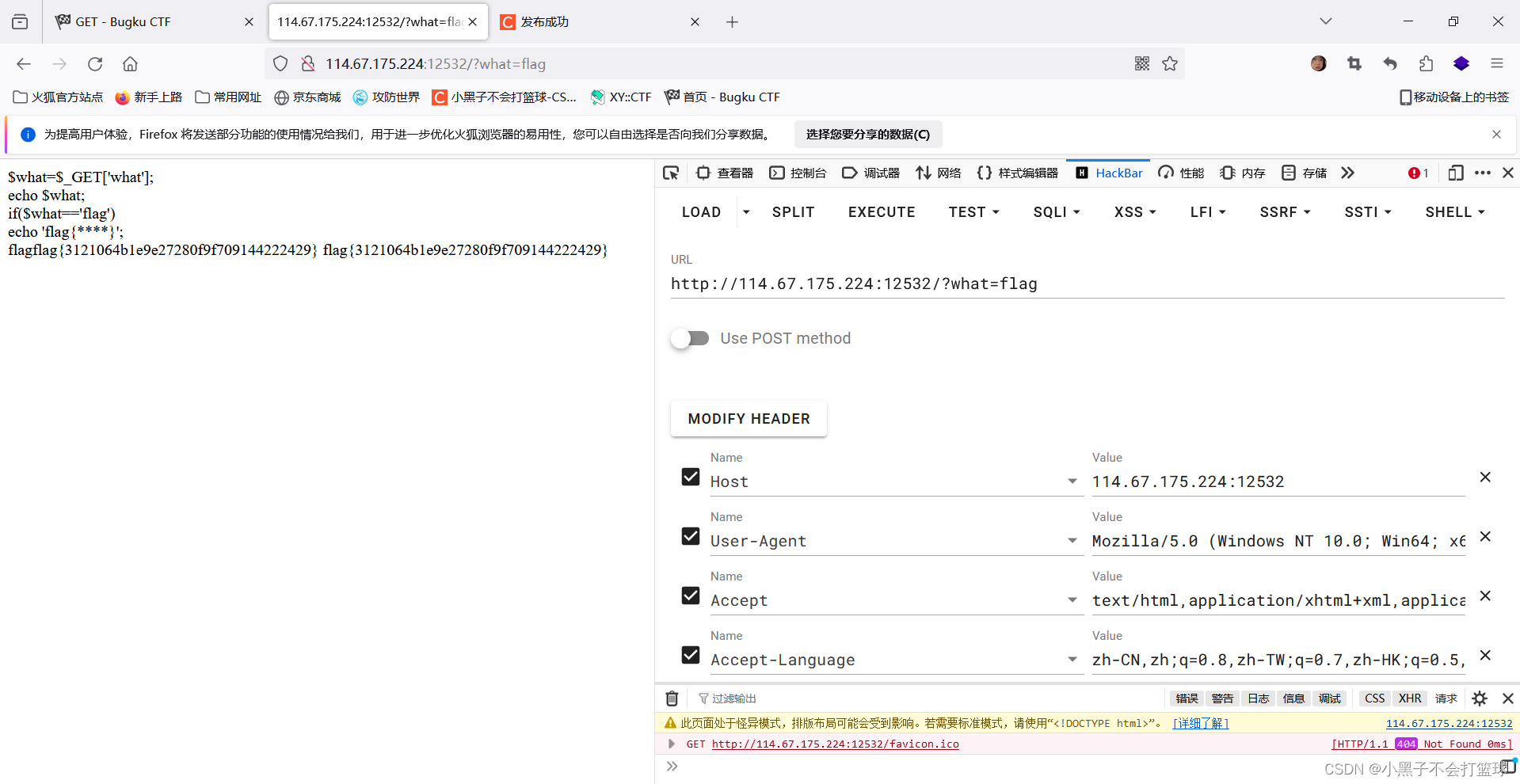1520x784 pixels.
Task: Open the favicon.ico request link
Action: click(x=835, y=744)
